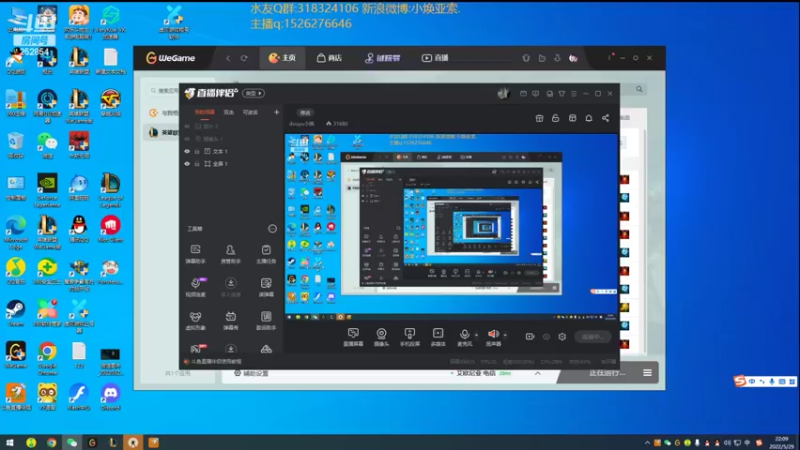Click the stream preview canvas
Screen dimensions: 800x450
pyautogui.click(x=451, y=227)
